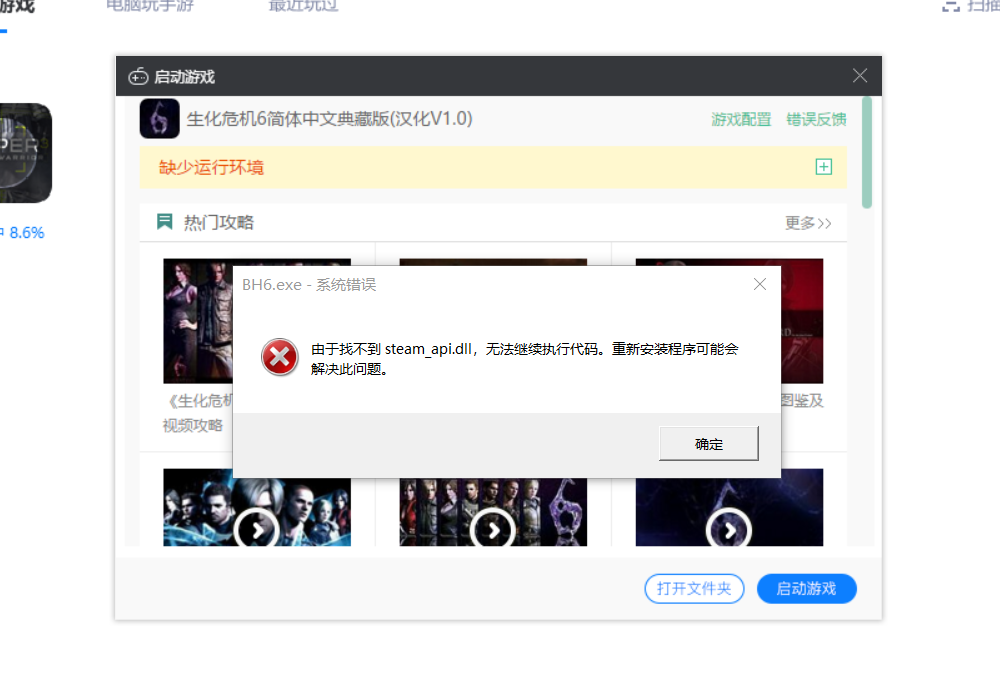Click the vertical scrollbar in launcher window
This screenshot has height=696, width=1000.
tap(867, 152)
